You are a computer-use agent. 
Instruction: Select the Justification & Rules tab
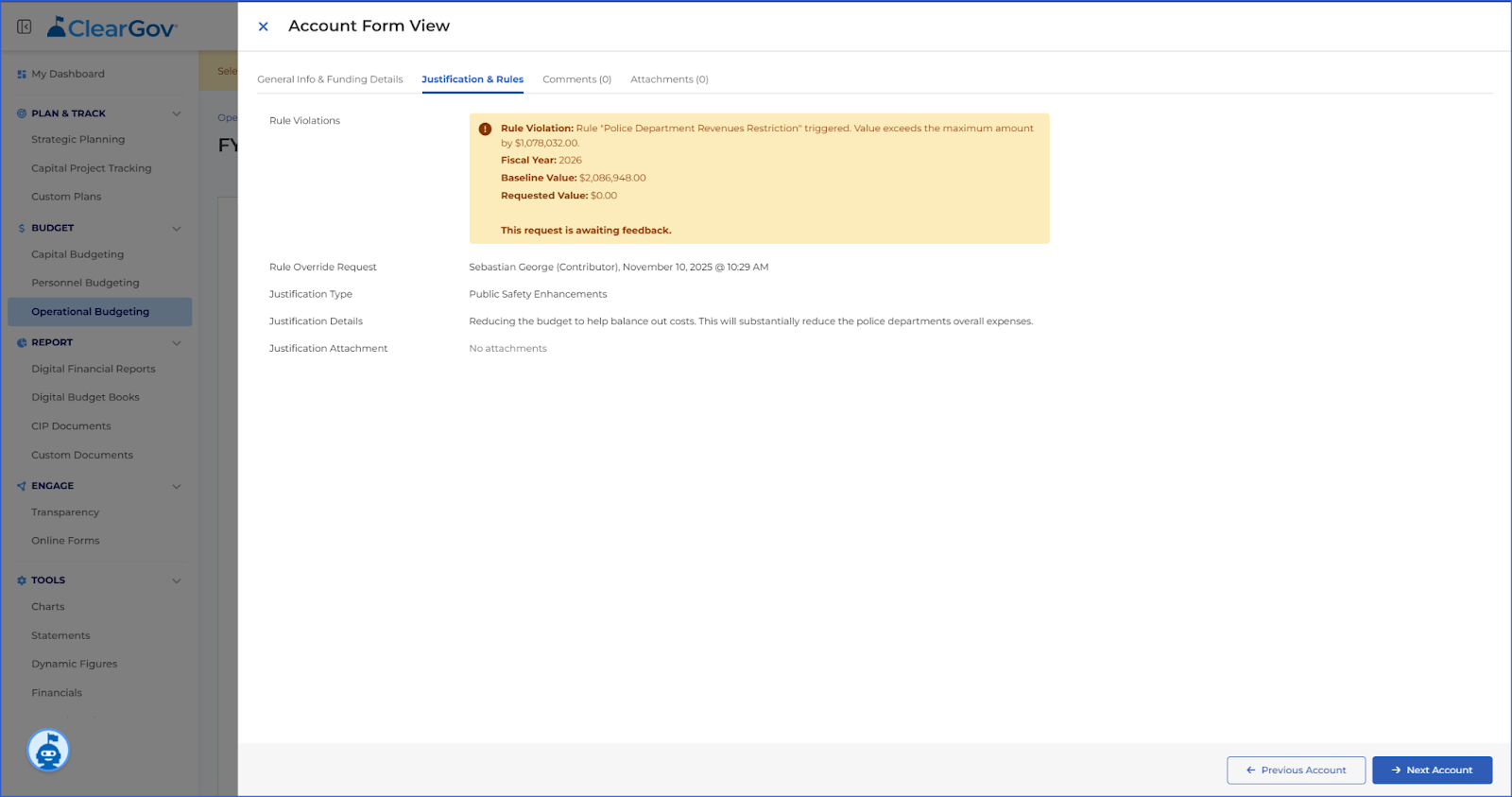click(x=472, y=79)
